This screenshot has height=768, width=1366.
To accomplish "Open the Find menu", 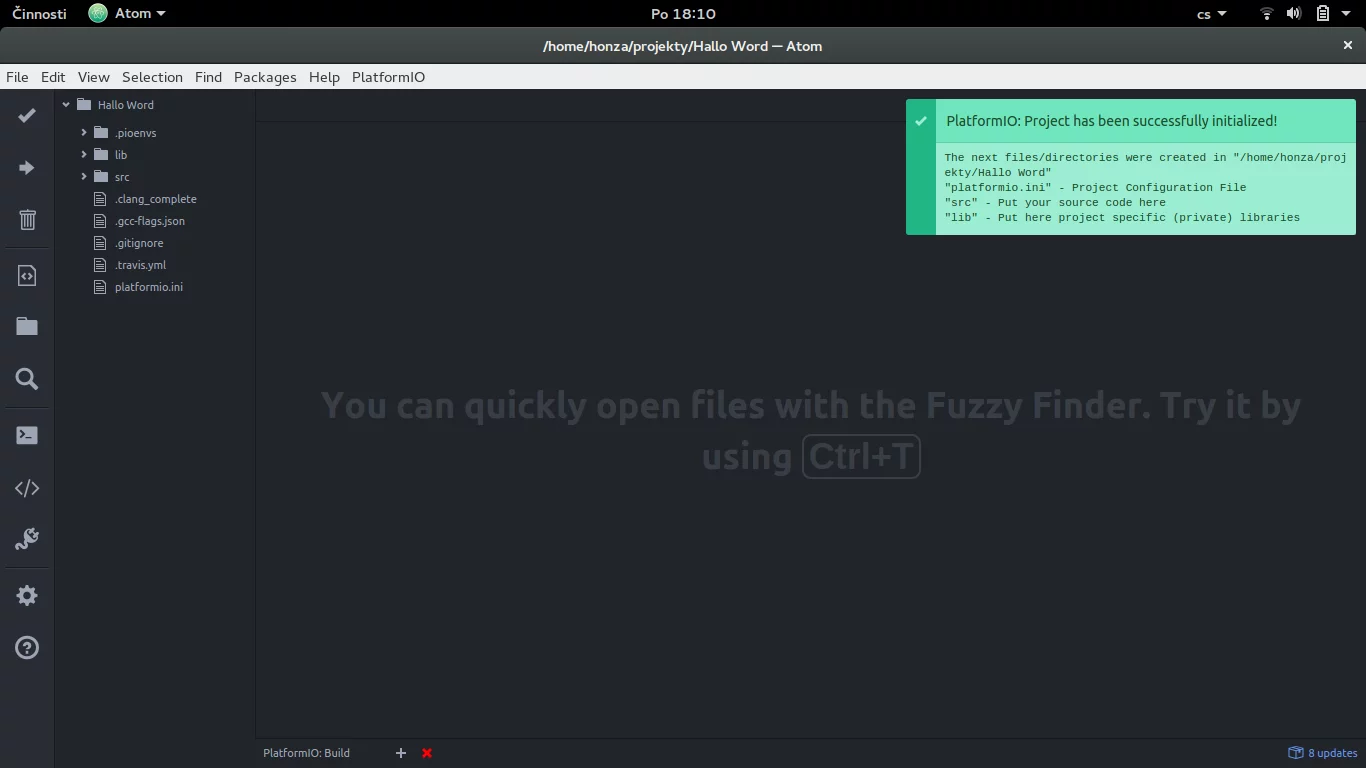I will click(x=208, y=77).
